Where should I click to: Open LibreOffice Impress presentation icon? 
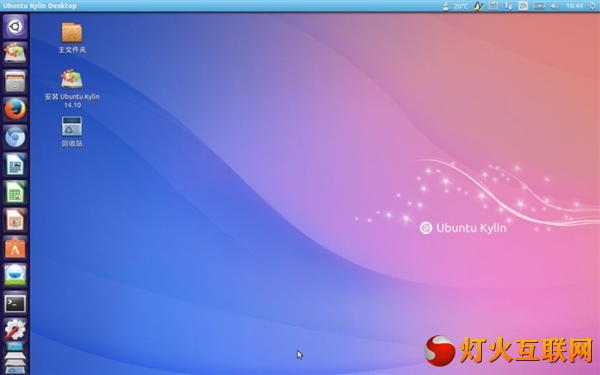(x=15, y=220)
